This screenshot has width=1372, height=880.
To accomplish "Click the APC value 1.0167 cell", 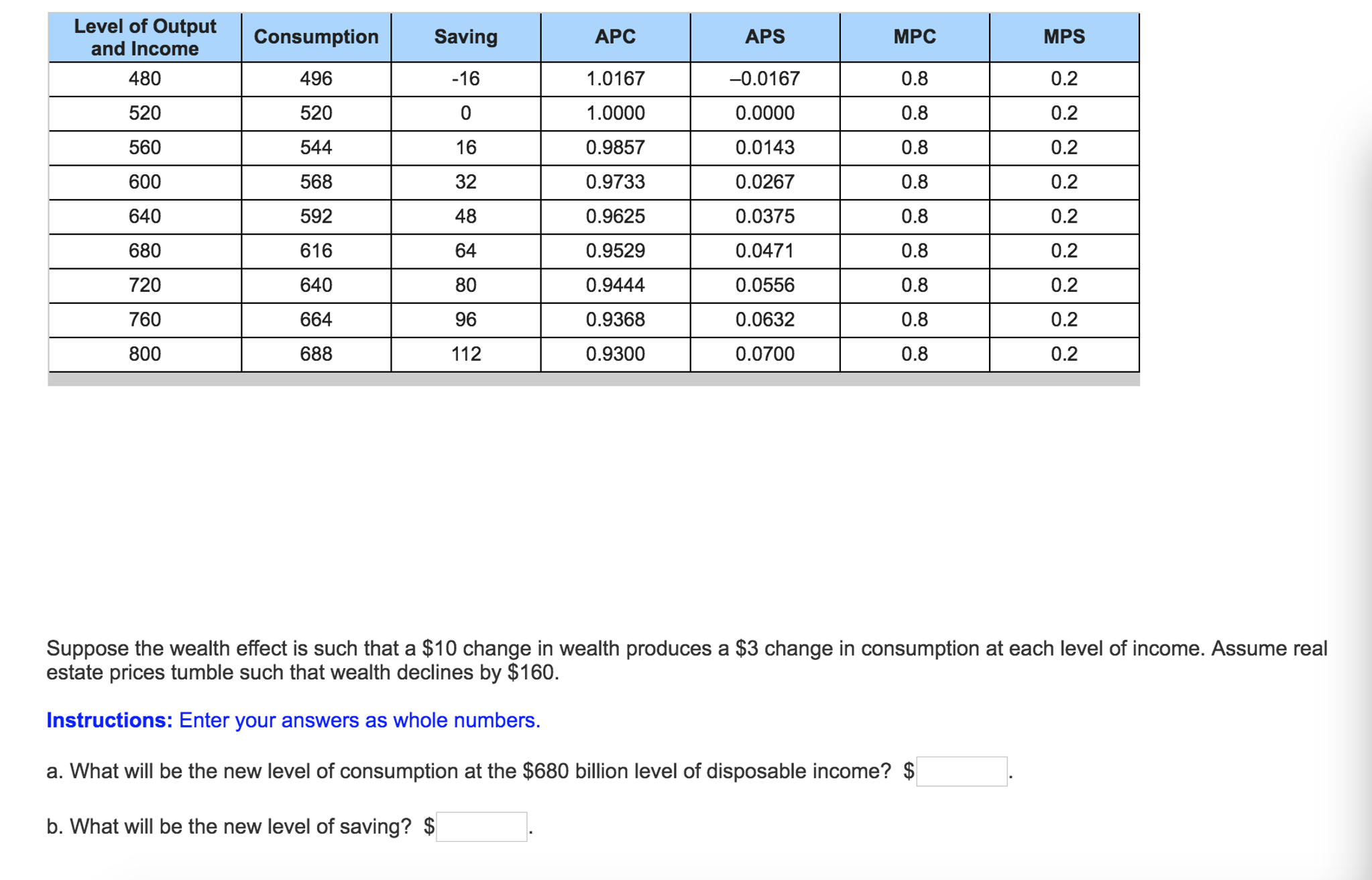I will click(x=615, y=79).
